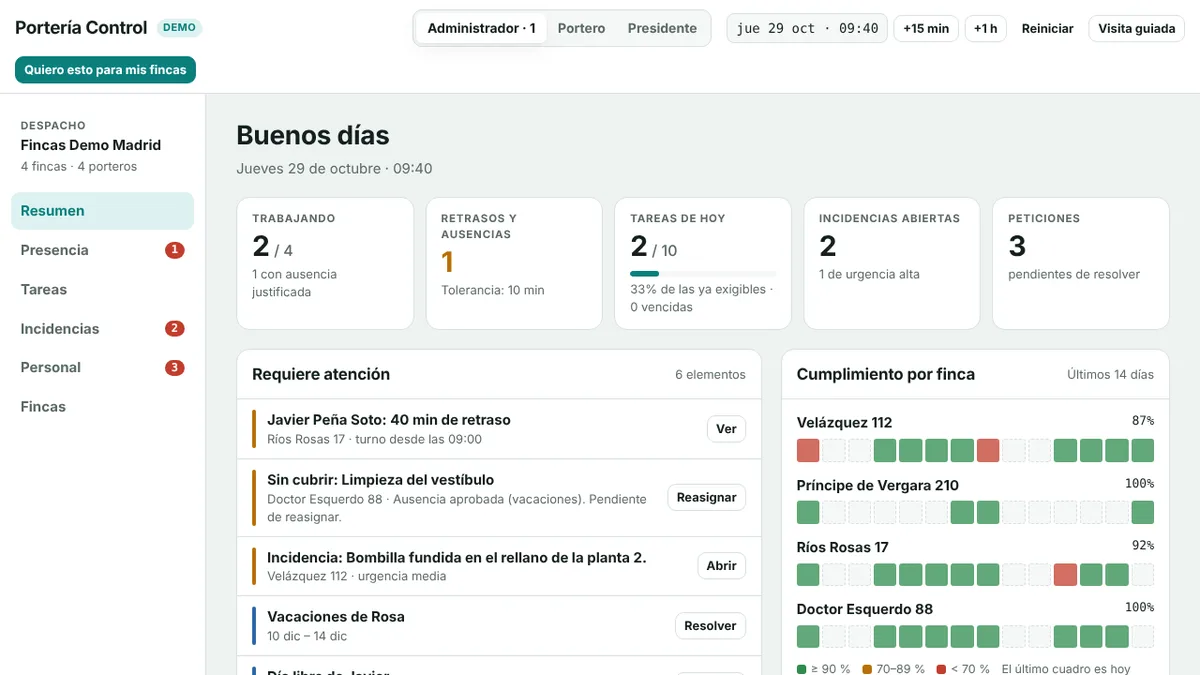The height and width of the screenshot is (675, 1200).
Task: Click the date display jue 29 oct · 09:40
Action: click(x=807, y=28)
